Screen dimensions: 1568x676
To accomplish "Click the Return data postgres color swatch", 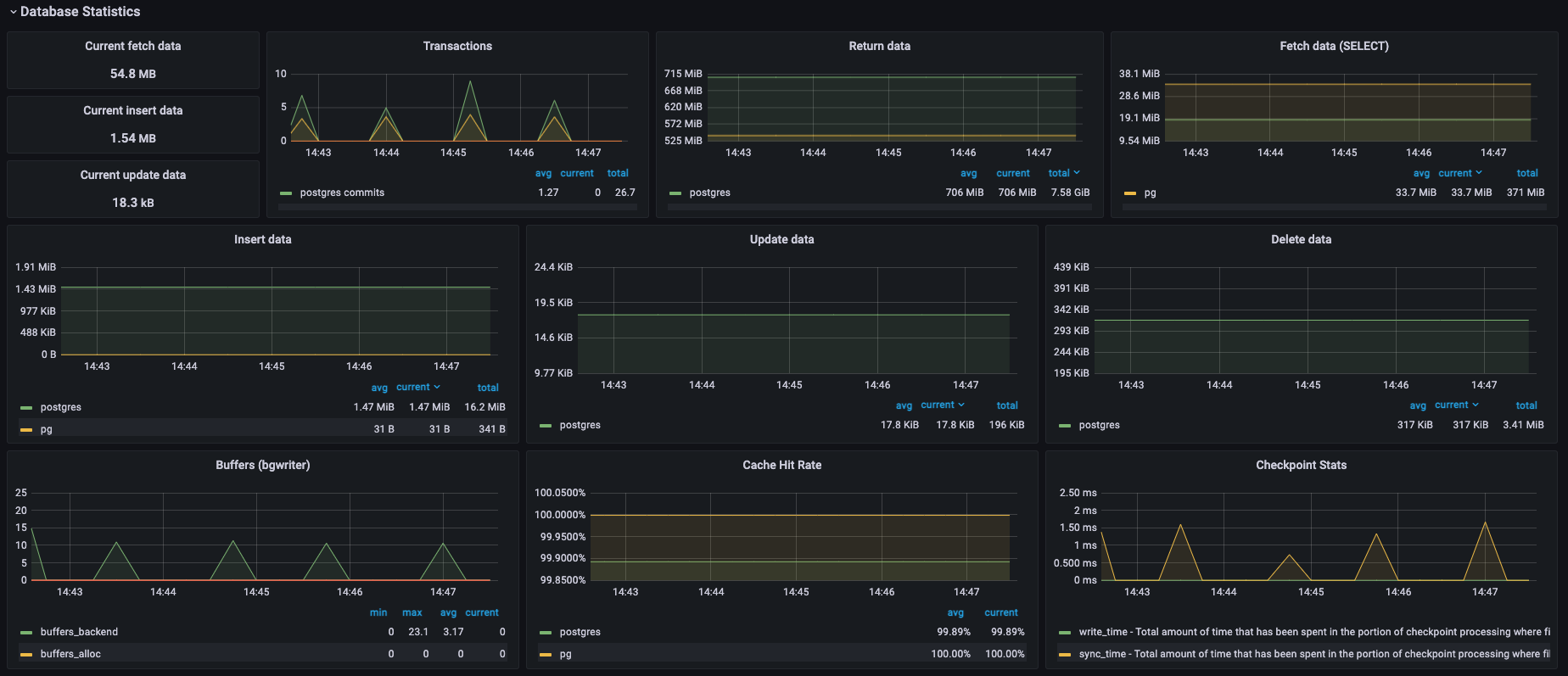I will pyautogui.click(x=675, y=193).
